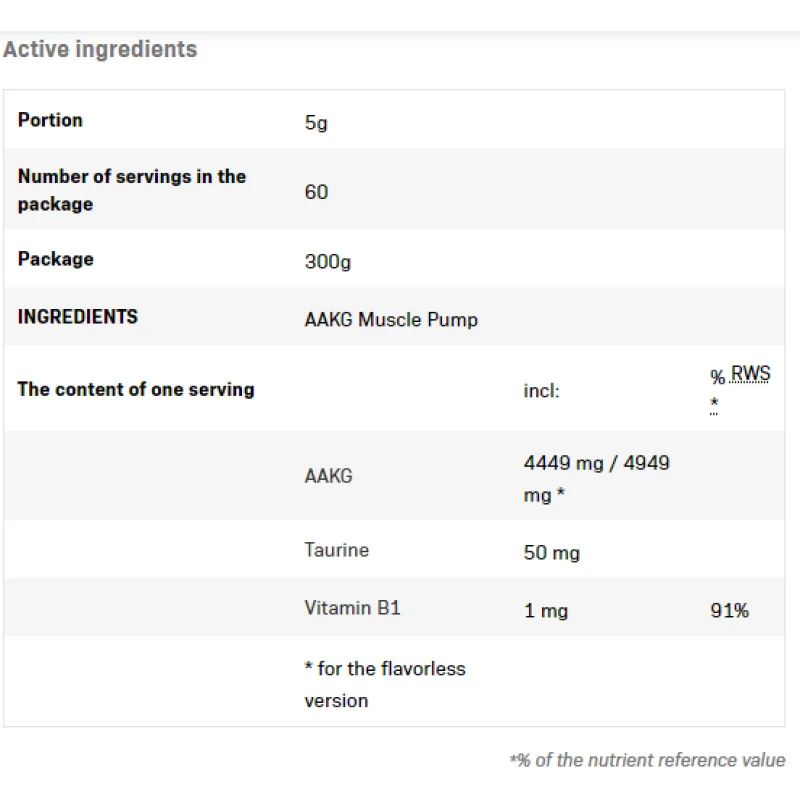800x800 pixels.
Task: Click The content of one serving label
Action: coord(136,389)
